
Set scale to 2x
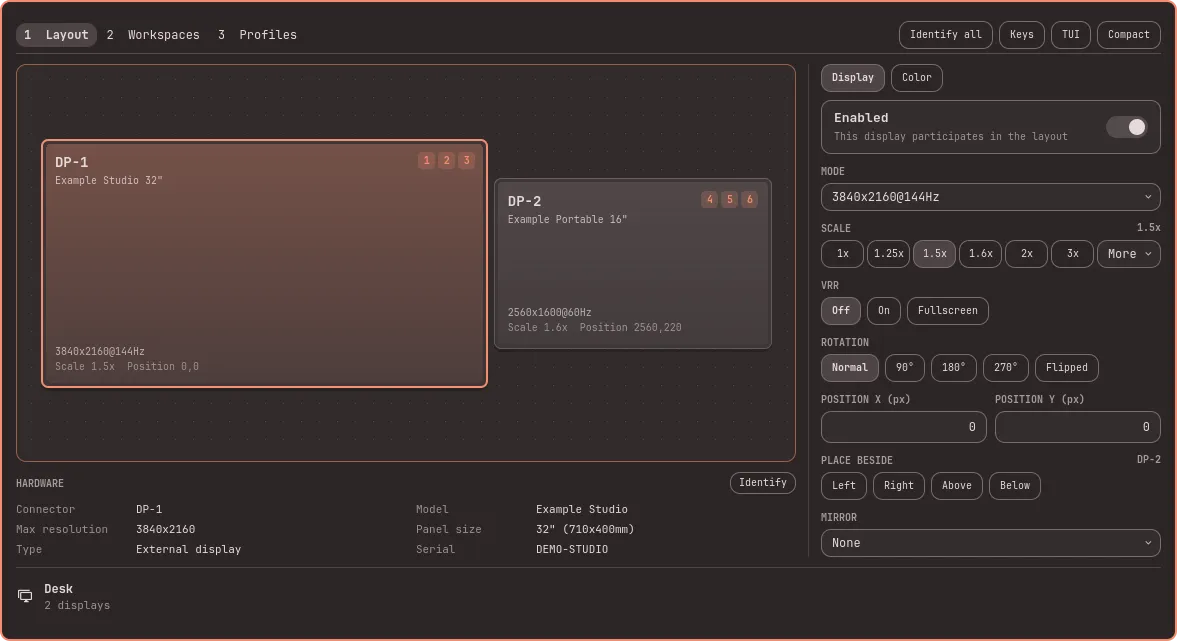(1026, 254)
